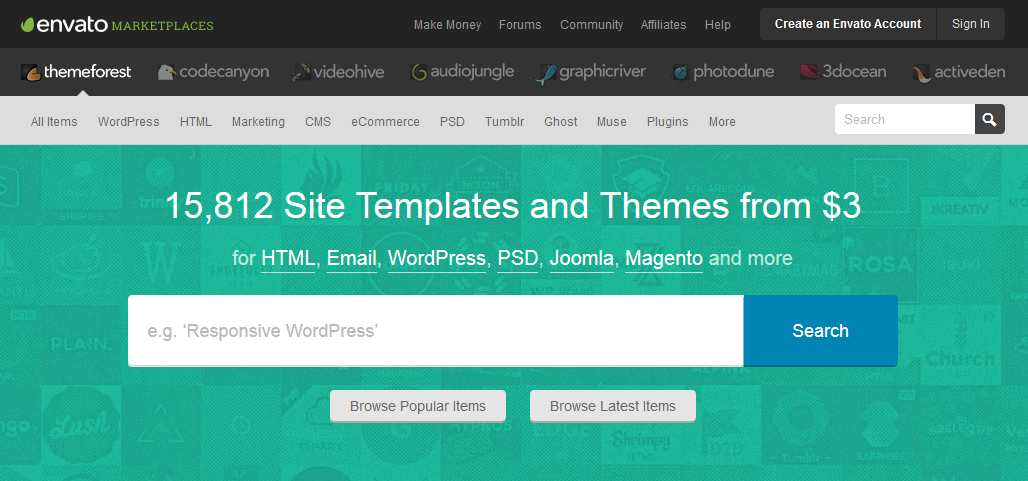
Task: Select the PSD category tab
Action: (x=452, y=122)
